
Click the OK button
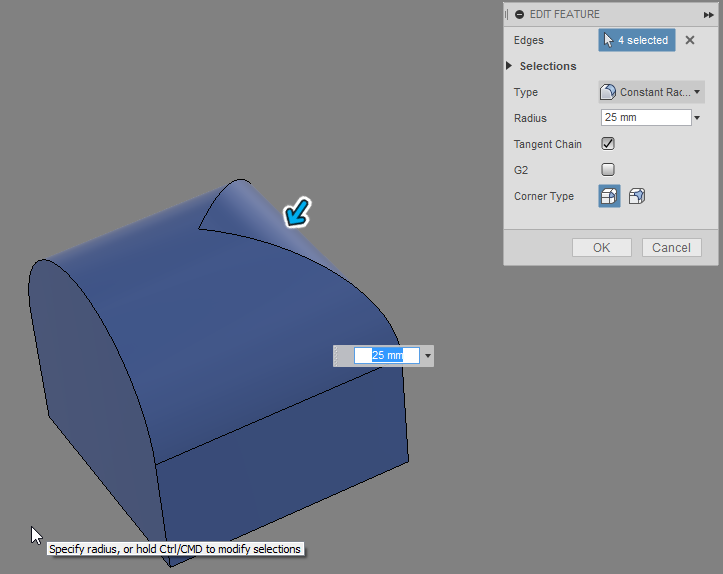coord(602,248)
